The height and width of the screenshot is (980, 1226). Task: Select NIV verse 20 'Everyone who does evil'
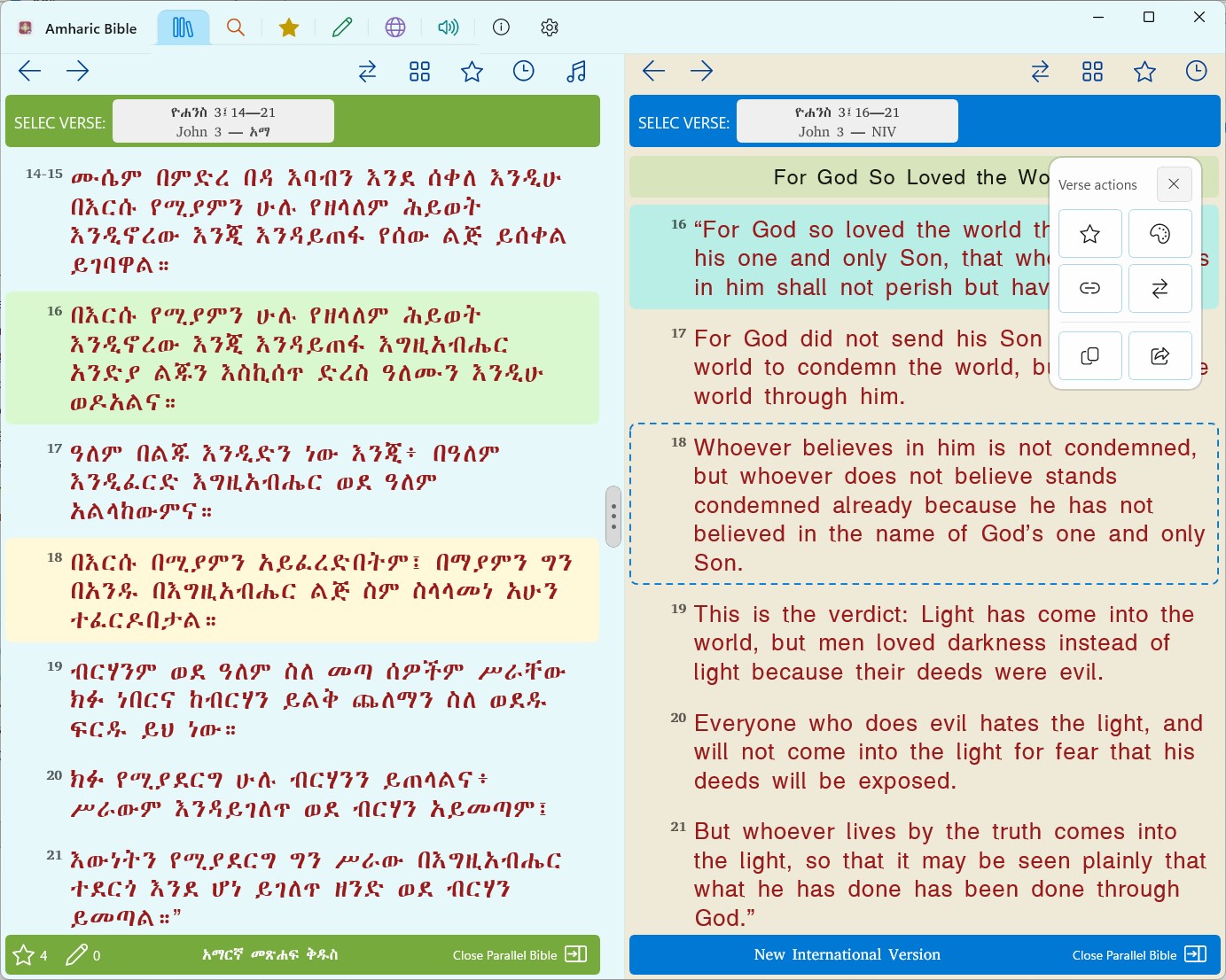[x=925, y=752]
